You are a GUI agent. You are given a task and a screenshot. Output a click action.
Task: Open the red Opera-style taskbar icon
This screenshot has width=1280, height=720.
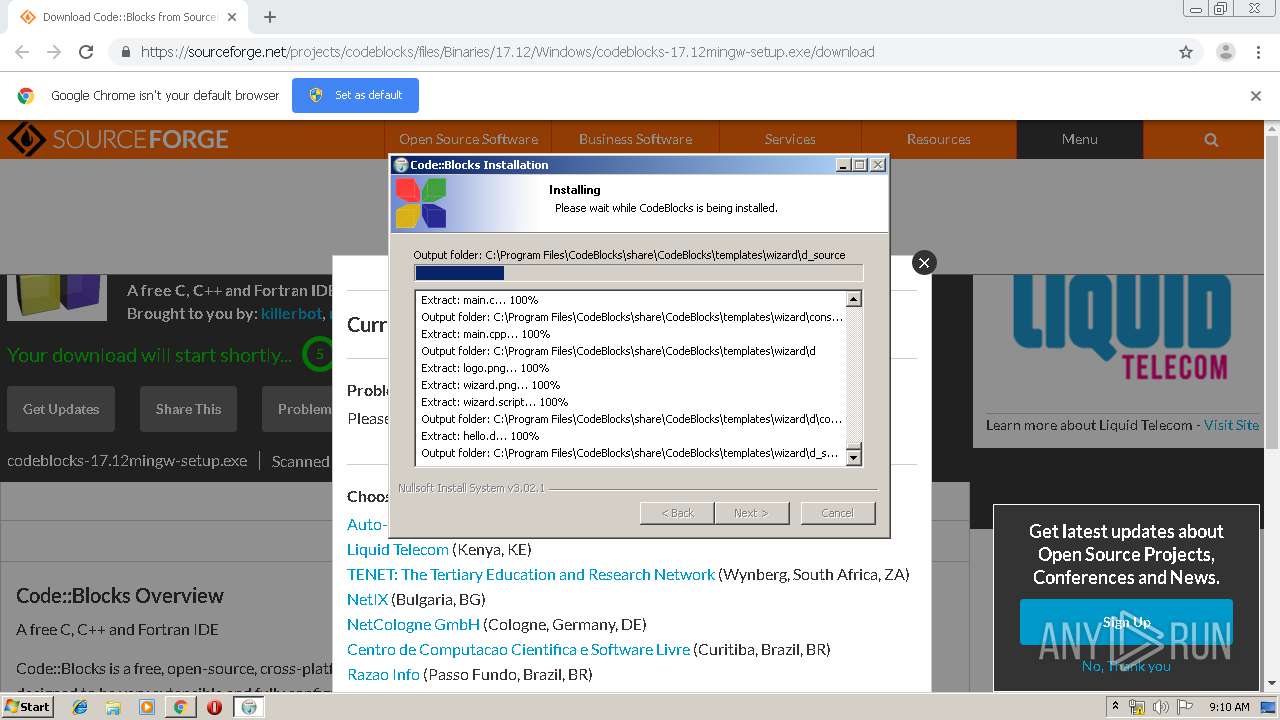pos(214,707)
